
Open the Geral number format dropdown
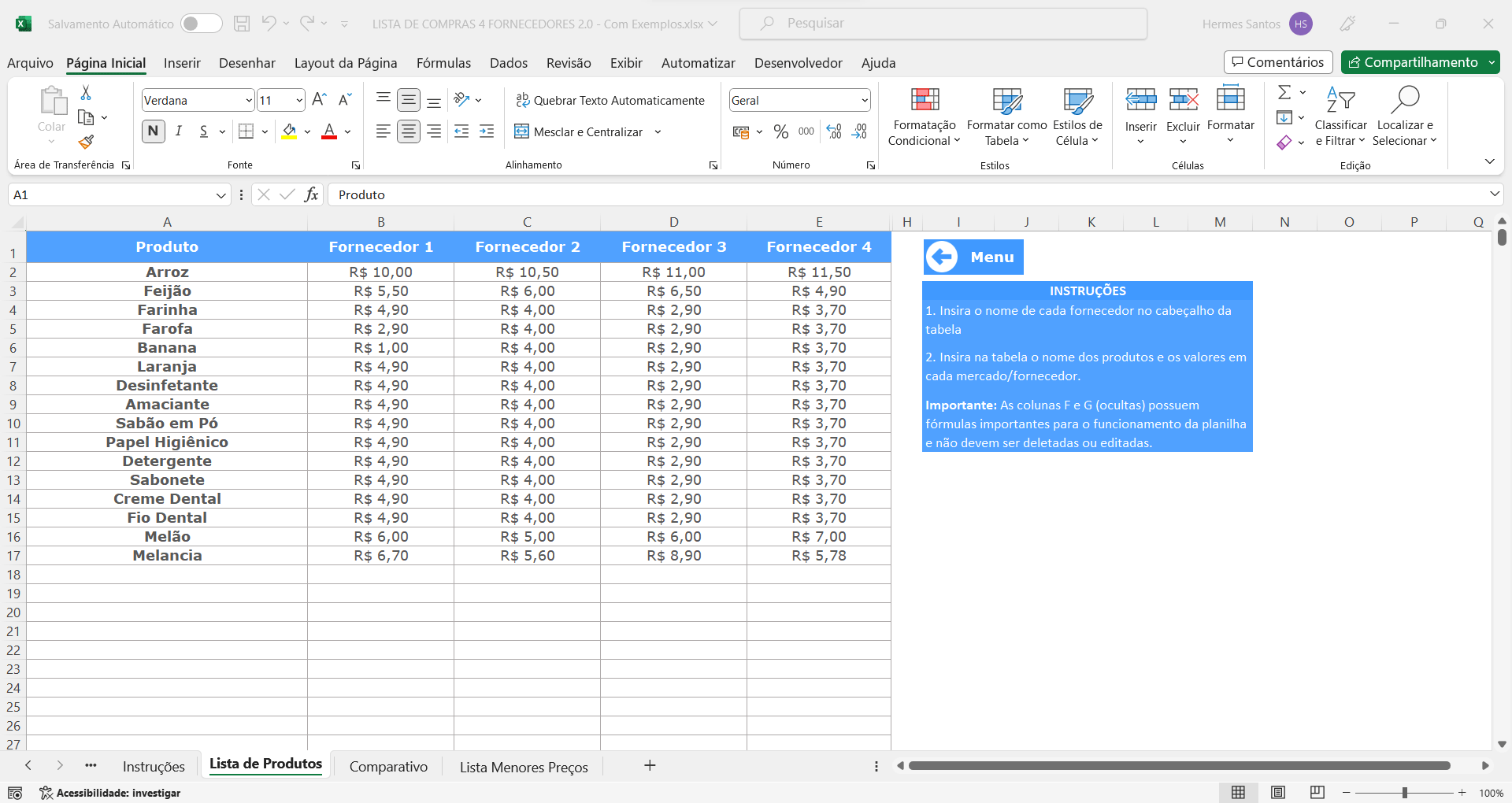point(865,100)
